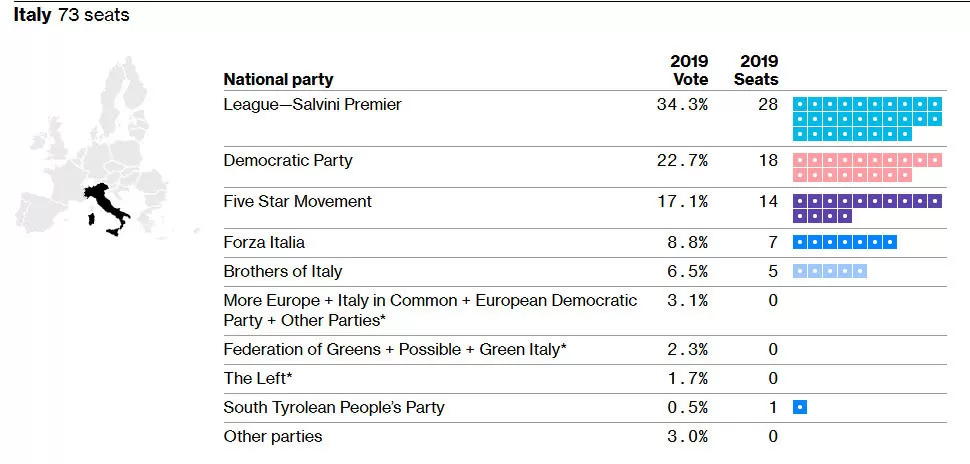Viewport: 970px width, 464px height.
Task: Click the Five Star Movement purple seats
Action: click(x=867, y=208)
